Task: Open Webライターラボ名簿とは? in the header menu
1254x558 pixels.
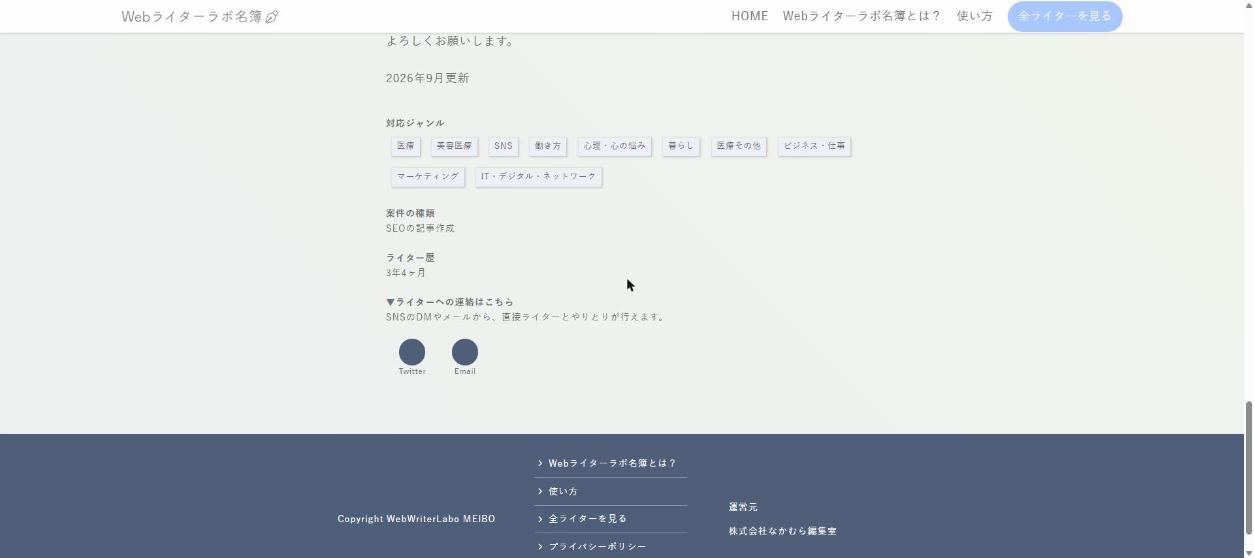Action: (x=862, y=16)
